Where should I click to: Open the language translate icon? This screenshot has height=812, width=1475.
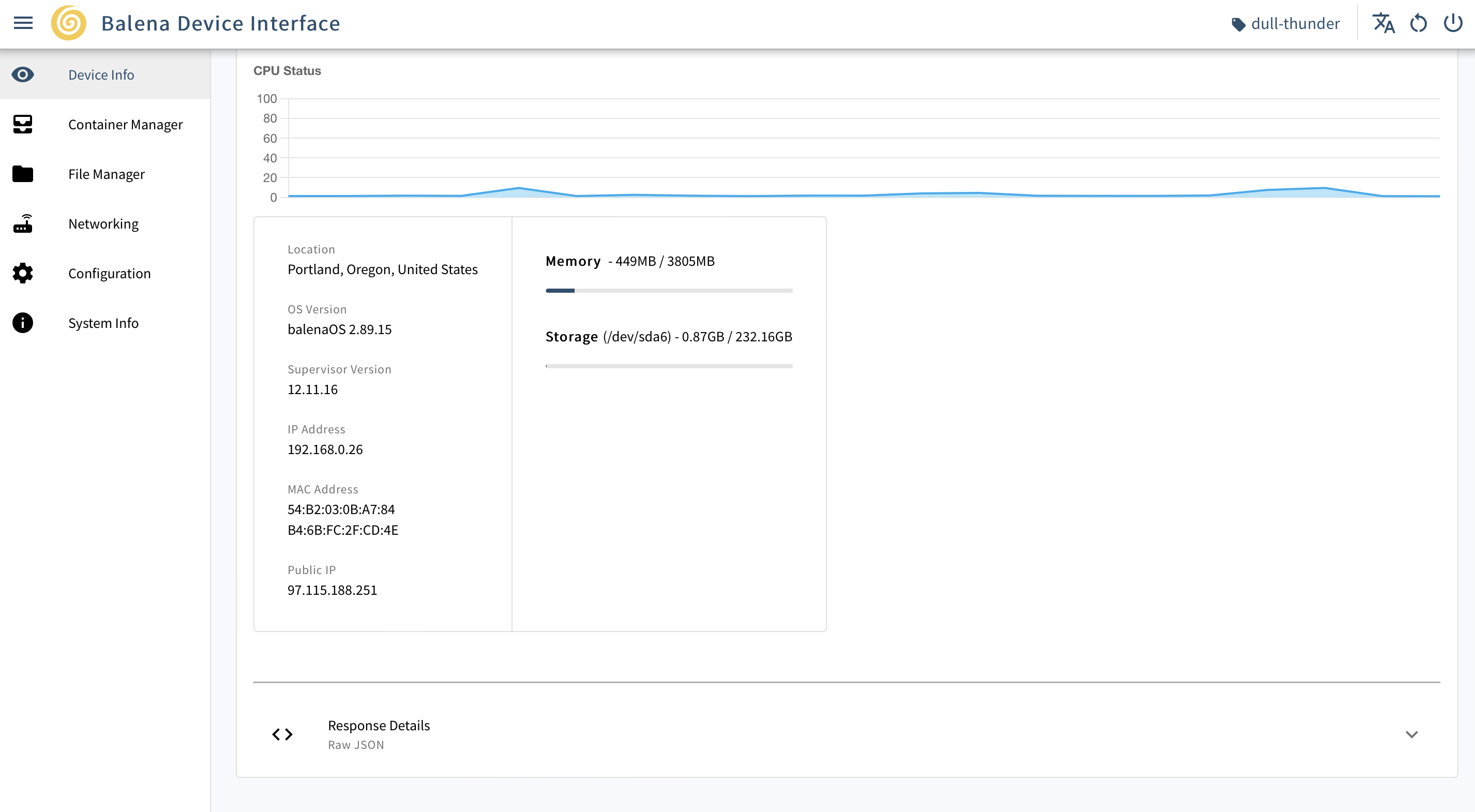[1383, 23]
